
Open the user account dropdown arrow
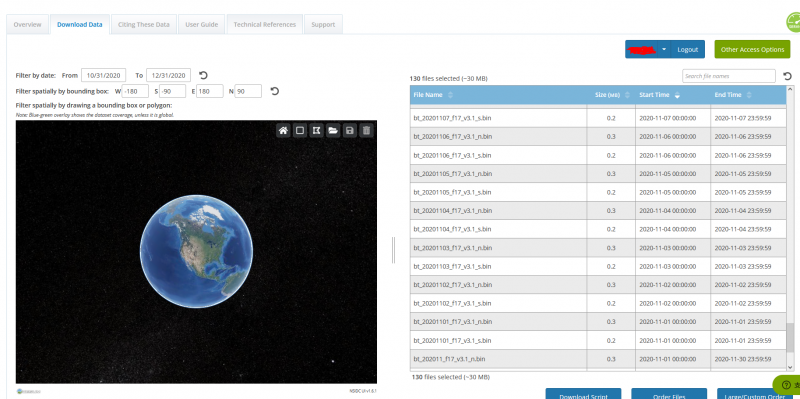tap(664, 49)
